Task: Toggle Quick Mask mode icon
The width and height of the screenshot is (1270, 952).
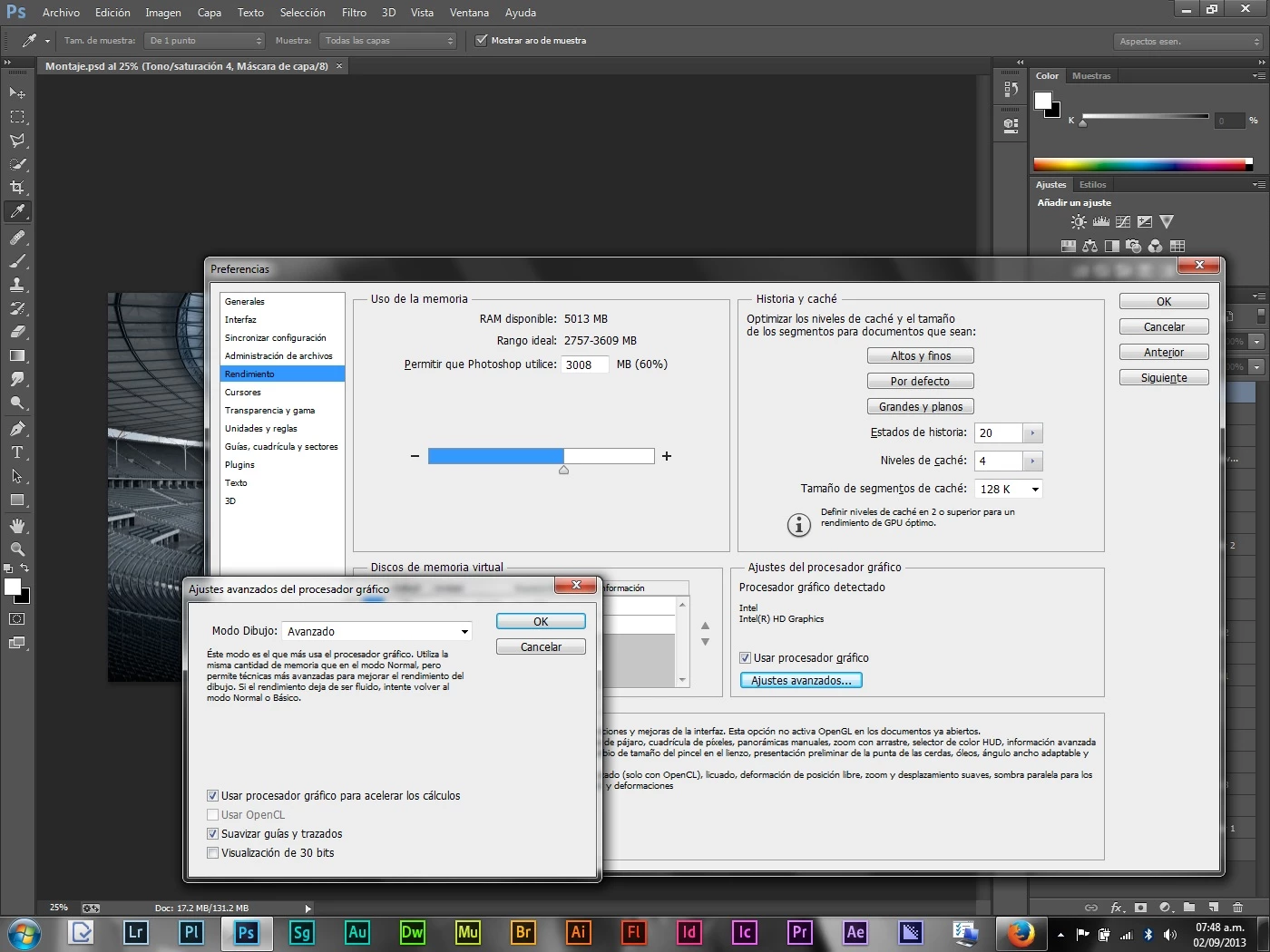Action: (17, 619)
